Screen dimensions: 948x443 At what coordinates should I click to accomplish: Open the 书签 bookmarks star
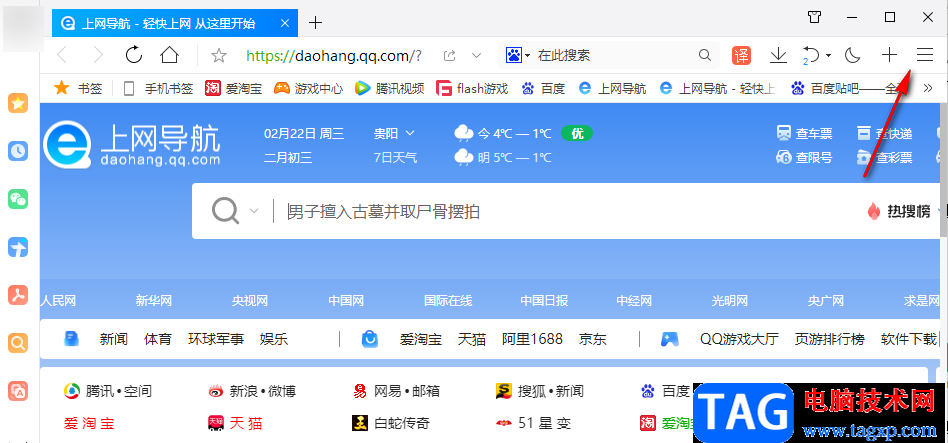pos(80,89)
